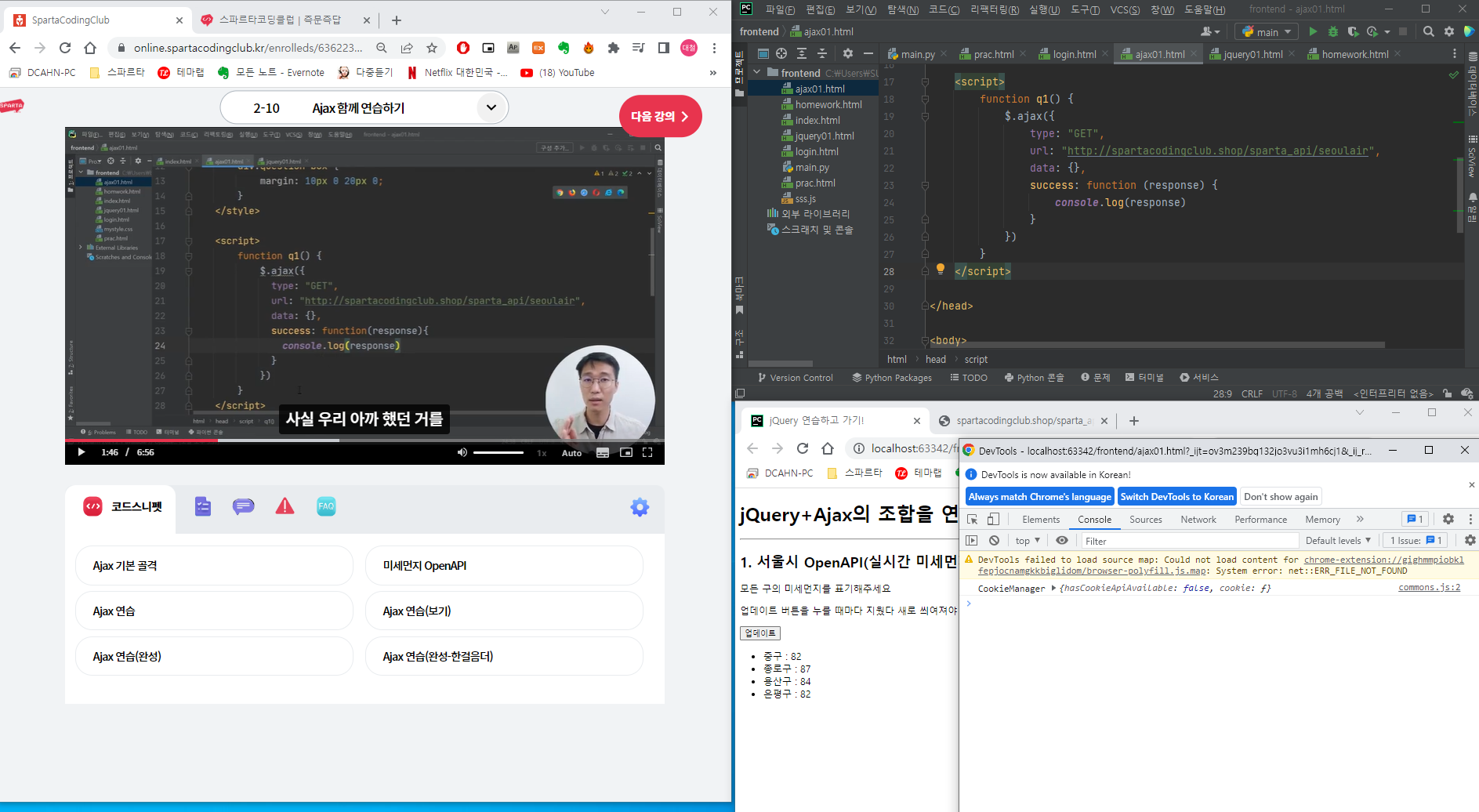Open Search Everywhere magnifier in PyCharm
The width and height of the screenshot is (1479, 812).
tap(1429, 31)
